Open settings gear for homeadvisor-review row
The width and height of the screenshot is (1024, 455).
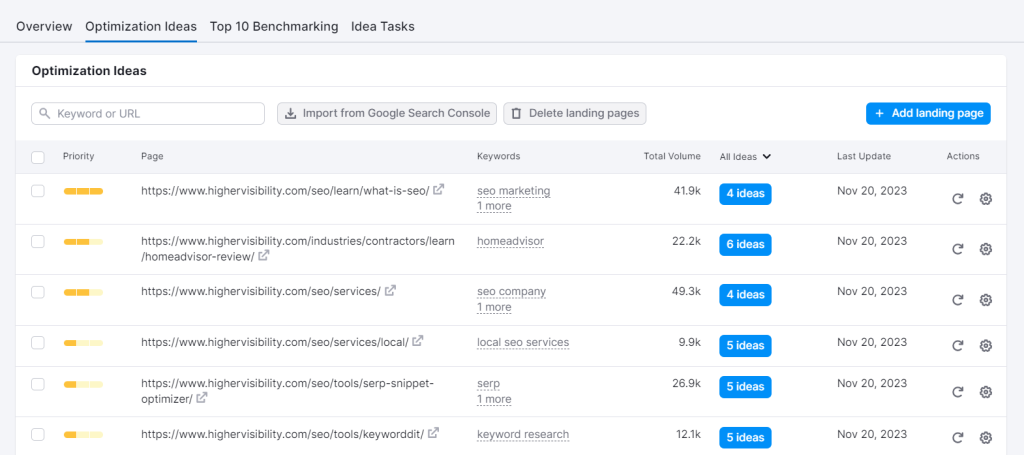point(985,249)
